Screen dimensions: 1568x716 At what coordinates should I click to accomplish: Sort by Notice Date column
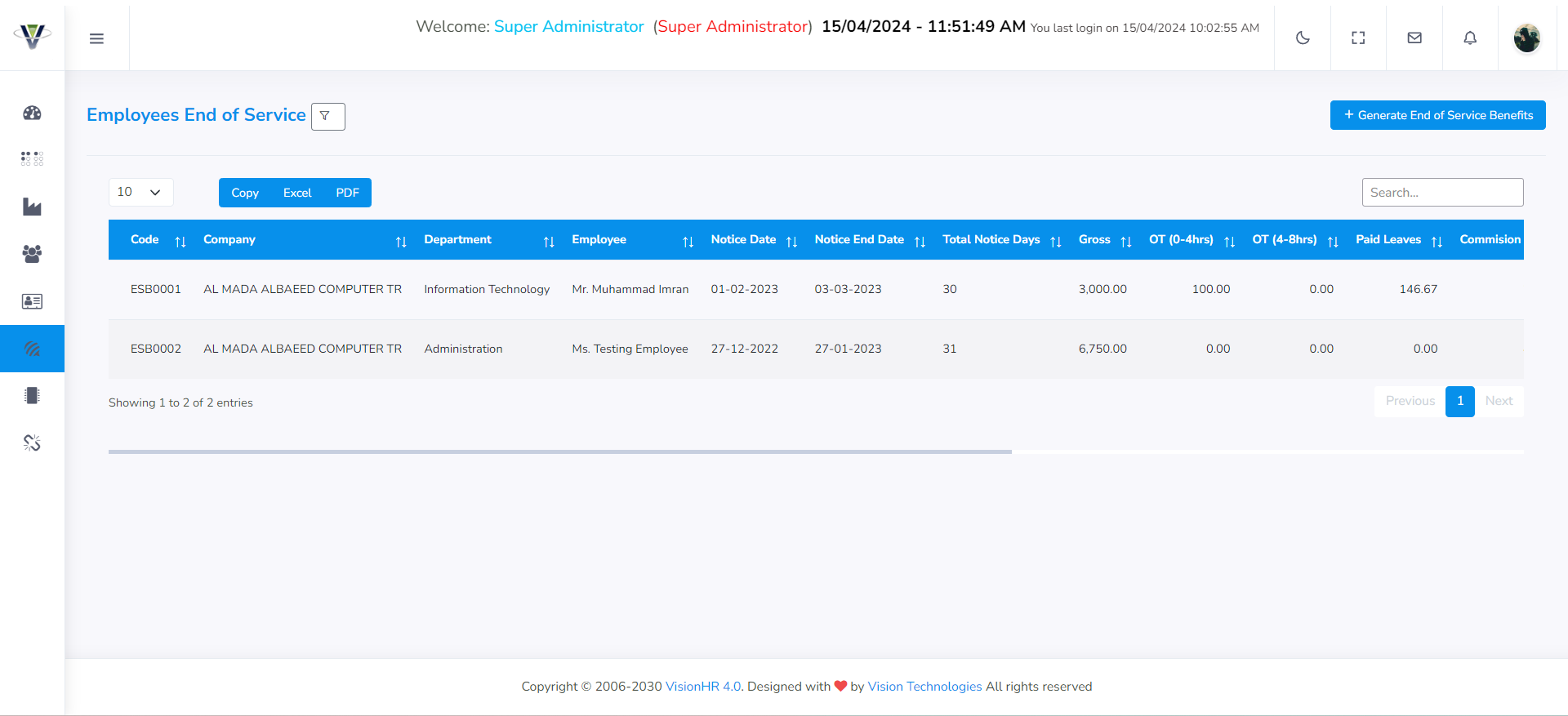tap(752, 240)
